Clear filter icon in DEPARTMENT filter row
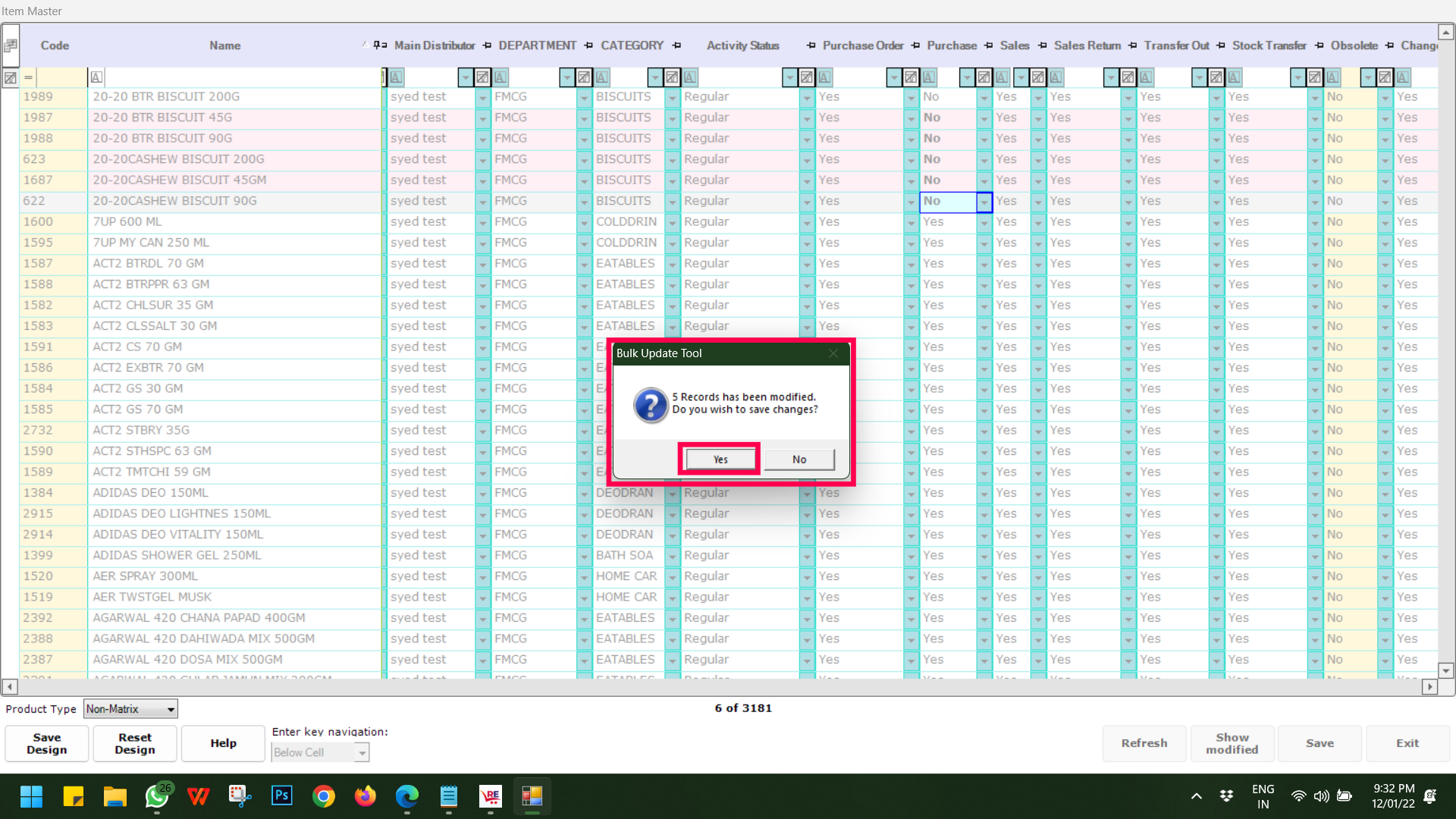This screenshot has width=1456, height=819. tap(584, 77)
